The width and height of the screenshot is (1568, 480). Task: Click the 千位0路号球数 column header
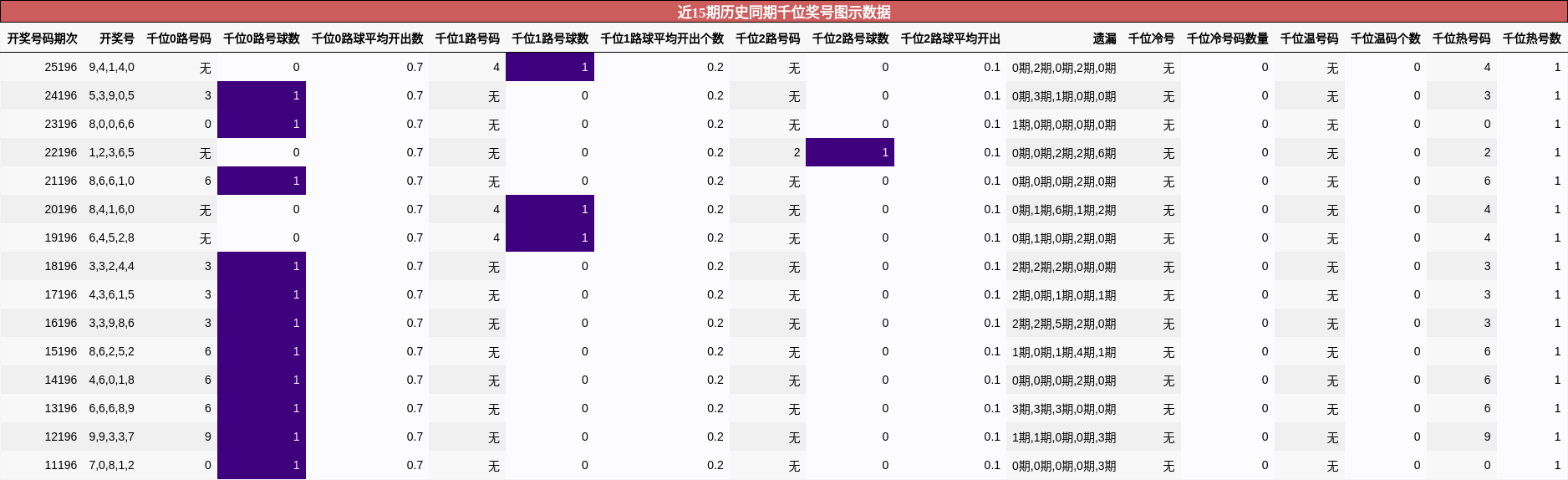[x=262, y=38]
